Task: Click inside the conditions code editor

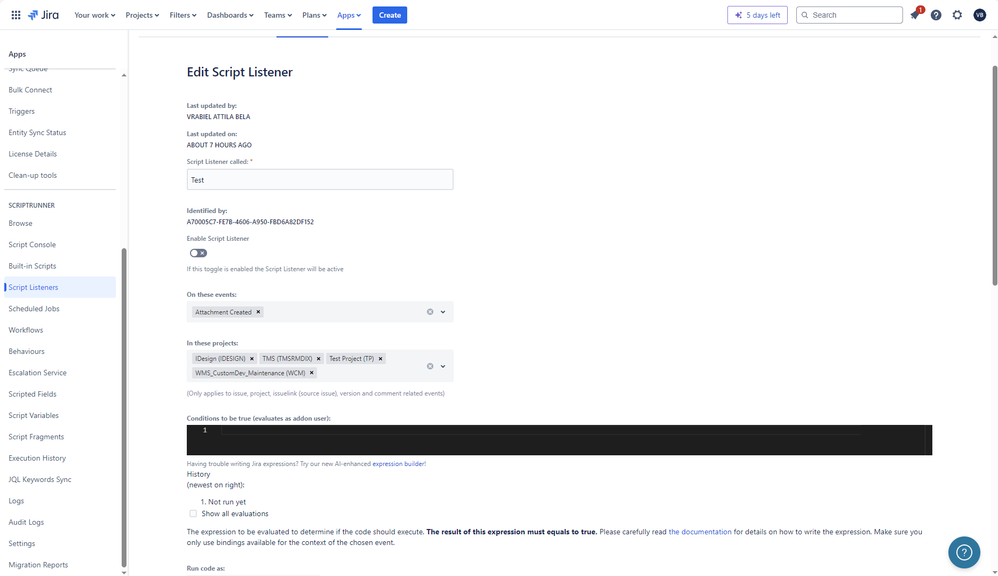Action: [x=559, y=440]
